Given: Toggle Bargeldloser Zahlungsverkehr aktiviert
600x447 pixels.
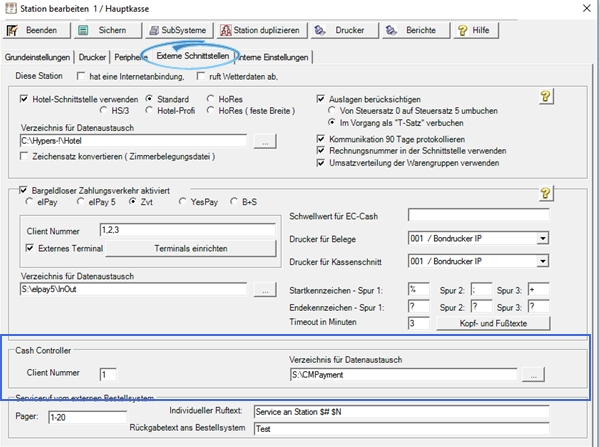Looking at the screenshot, I should coord(23,190).
